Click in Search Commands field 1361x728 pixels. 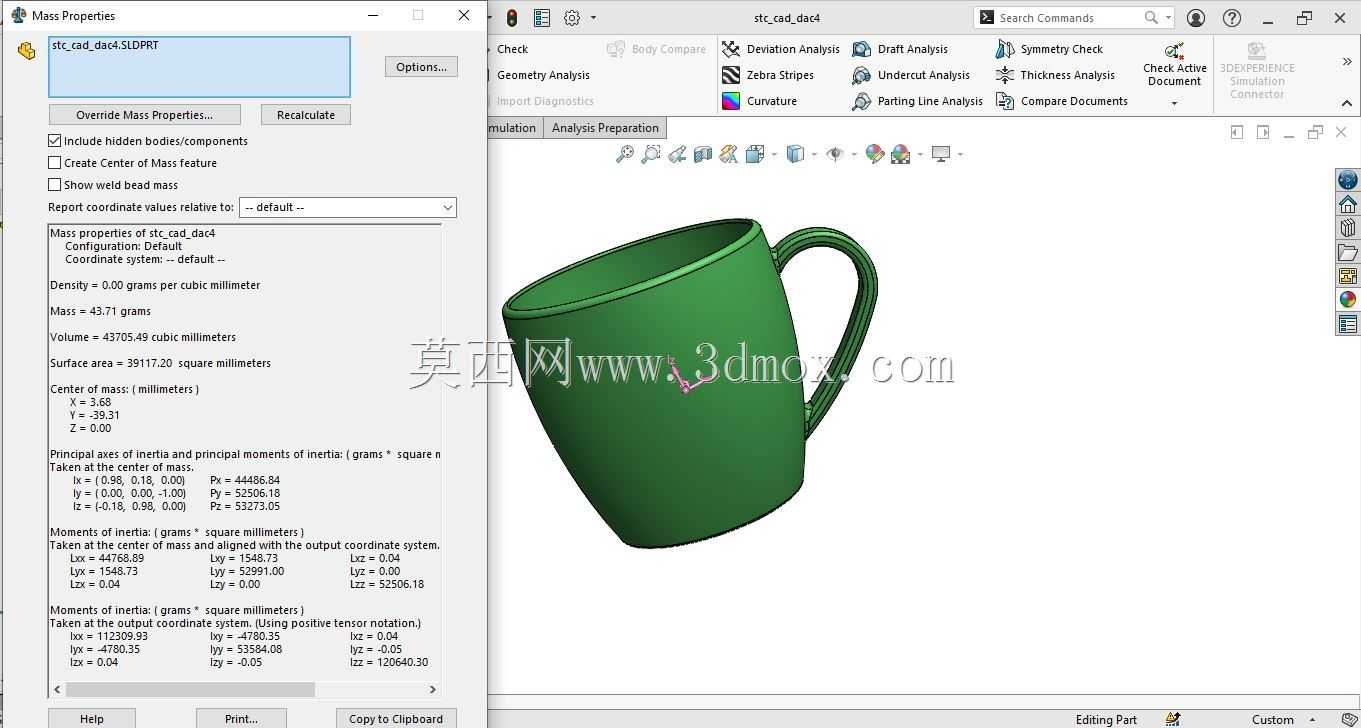click(1068, 18)
